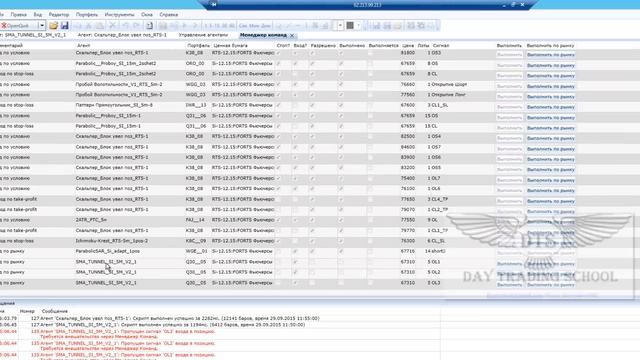
Task: Click the Номер column header in log panel
Action: 27,311
